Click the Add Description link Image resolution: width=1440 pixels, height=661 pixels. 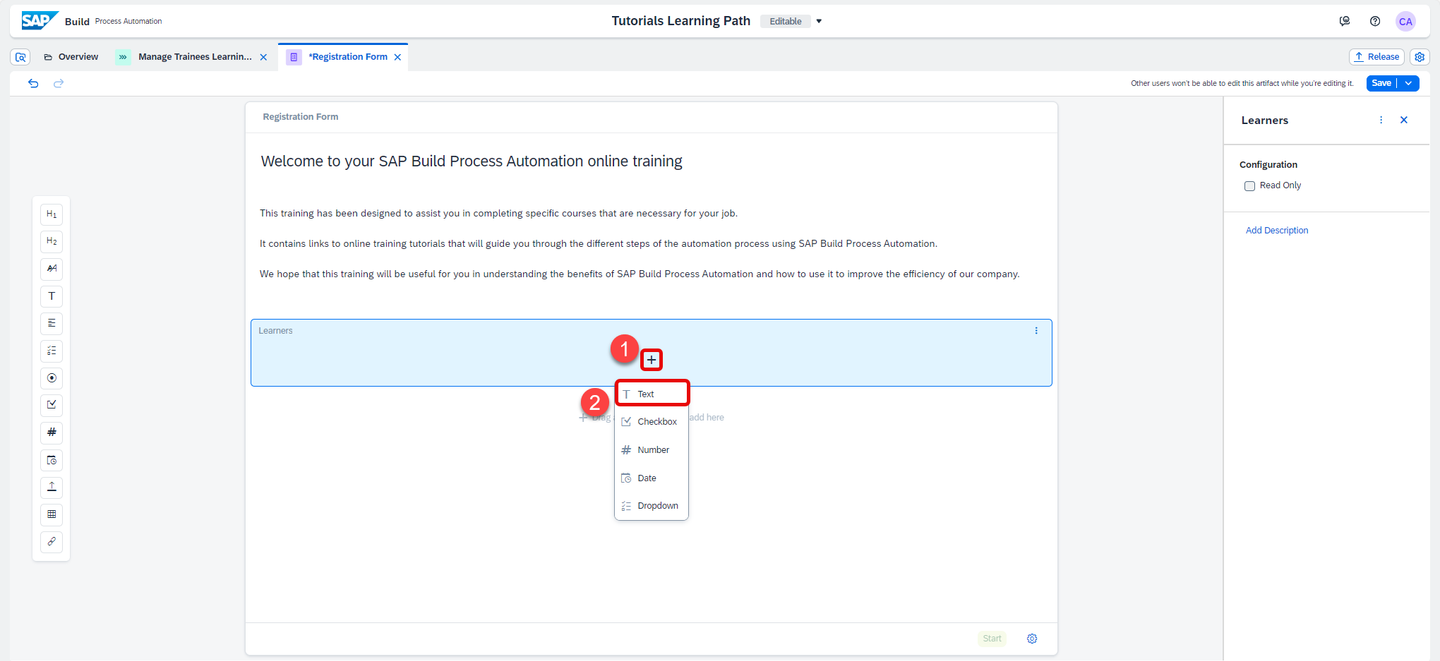click(x=1277, y=231)
